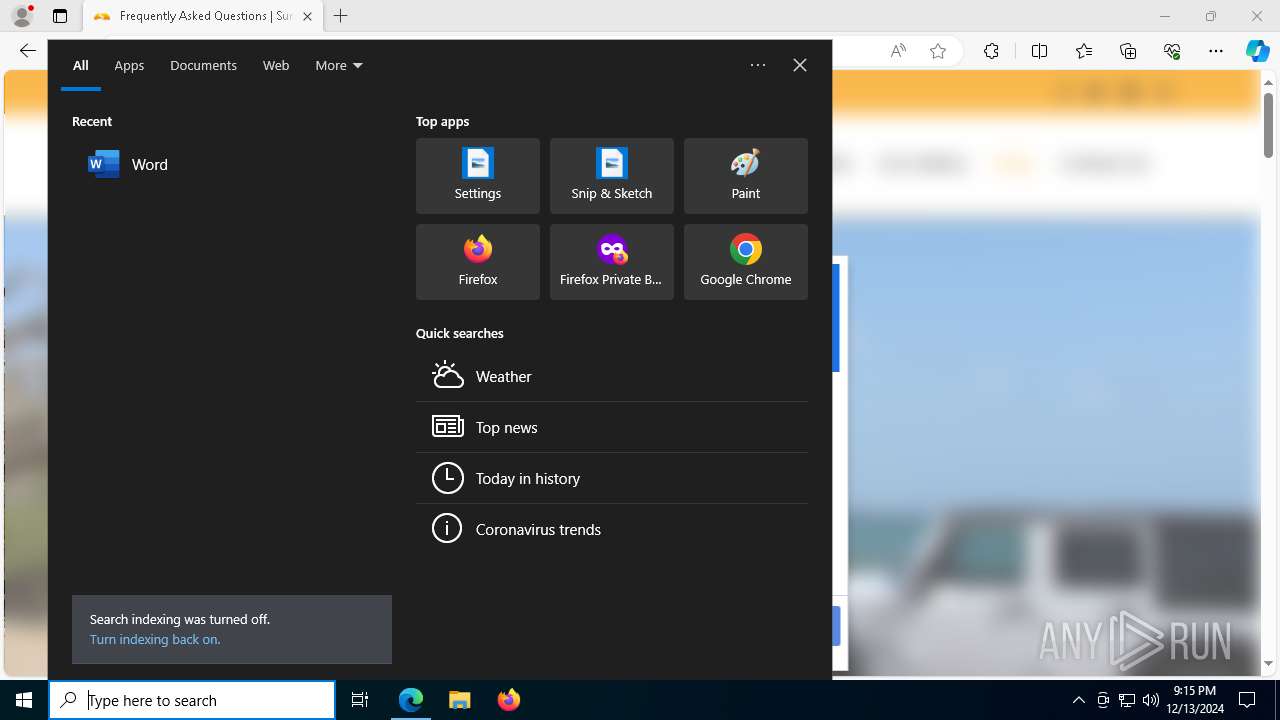This screenshot has width=1280, height=720.
Task: Open the Paint app tile
Action: [746, 176]
